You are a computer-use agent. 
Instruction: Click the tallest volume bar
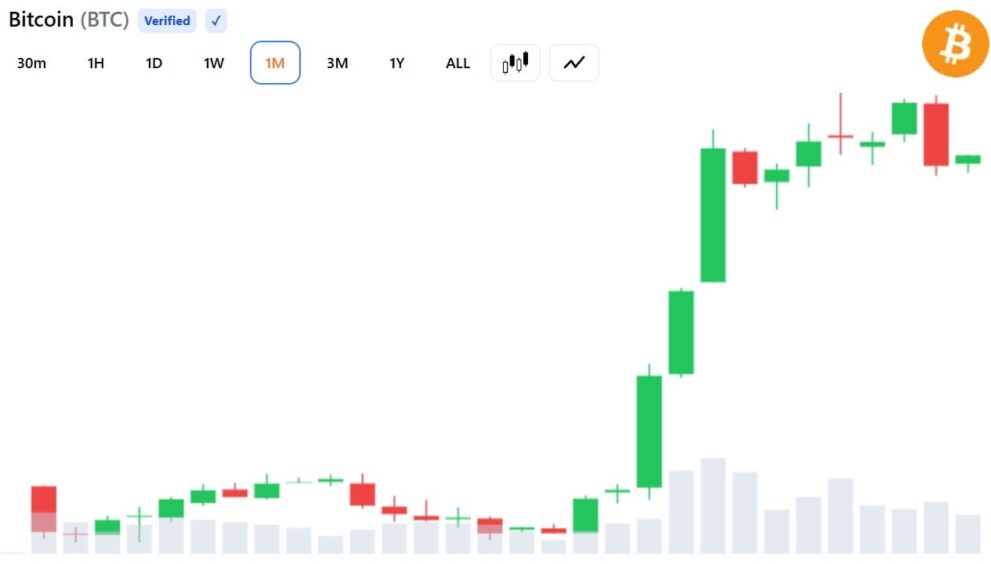click(x=713, y=506)
